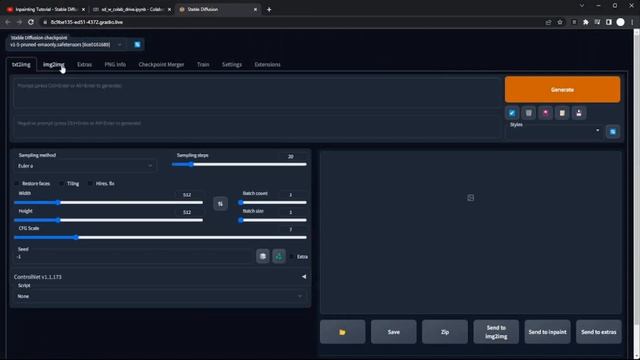Click the save style floppy icon

[x=579, y=113]
